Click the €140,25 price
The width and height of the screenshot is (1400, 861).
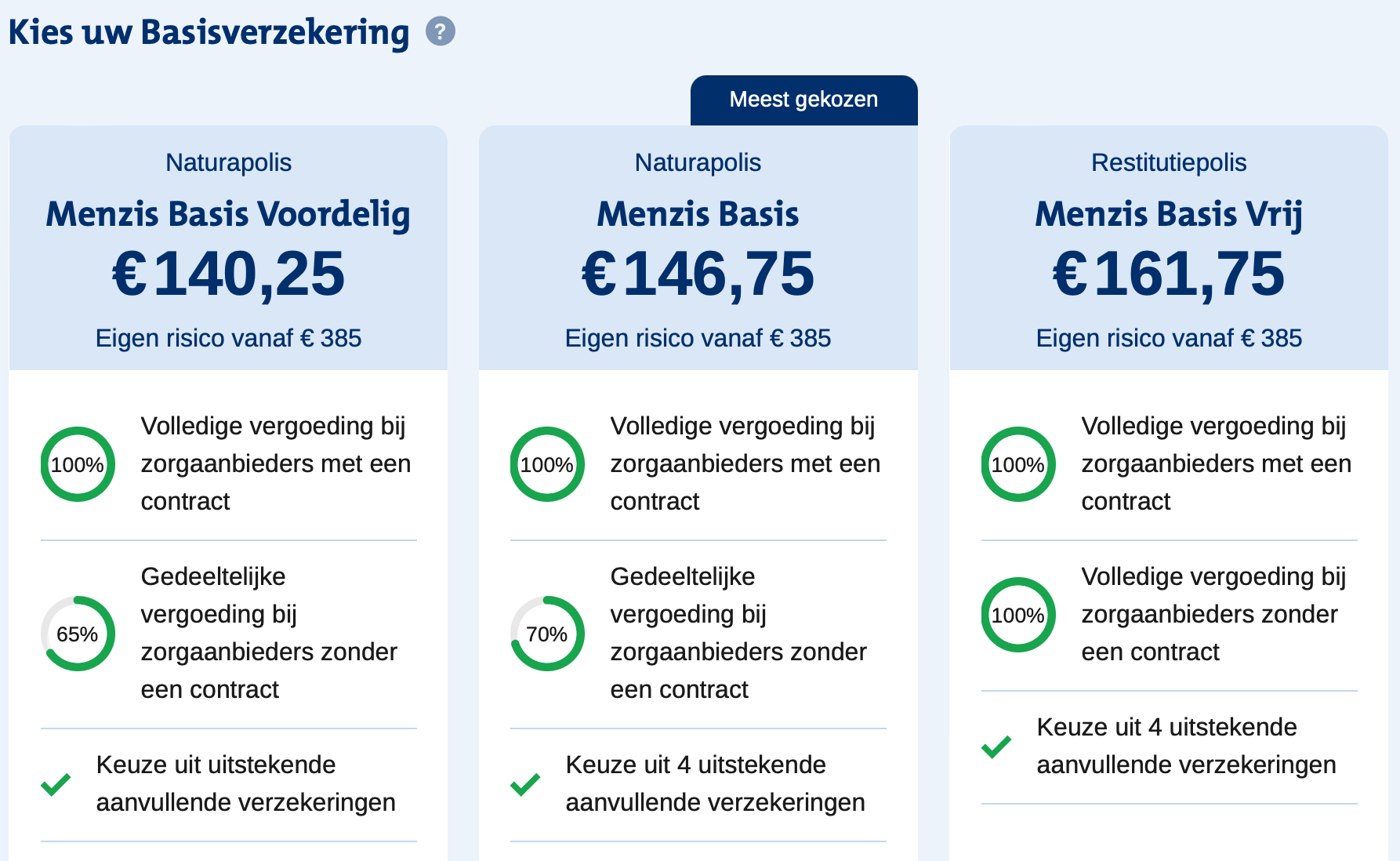coord(228,274)
